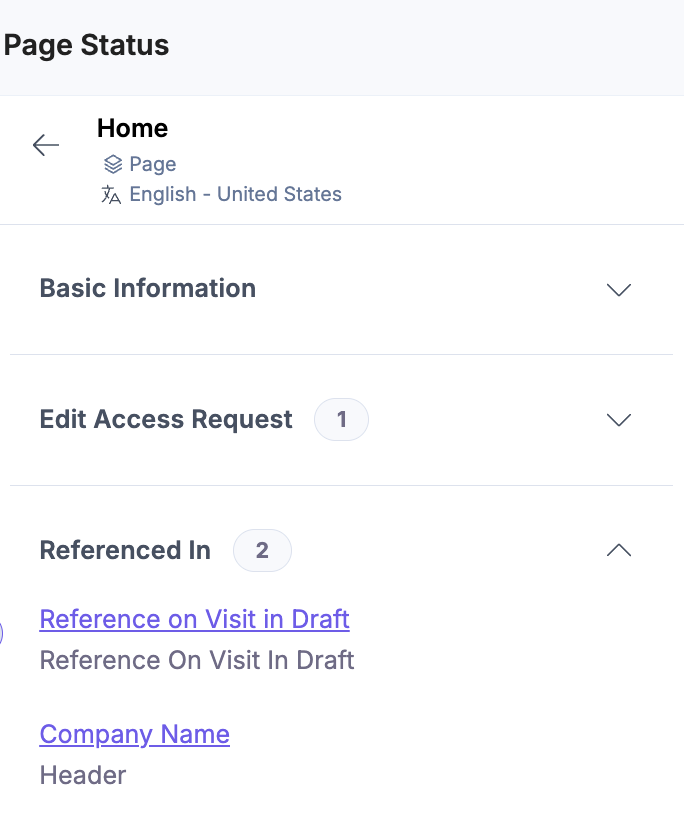Viewport: 684px width, 826px height.
Task: Click the Header label below Company Name
Action: pos(83,775)
